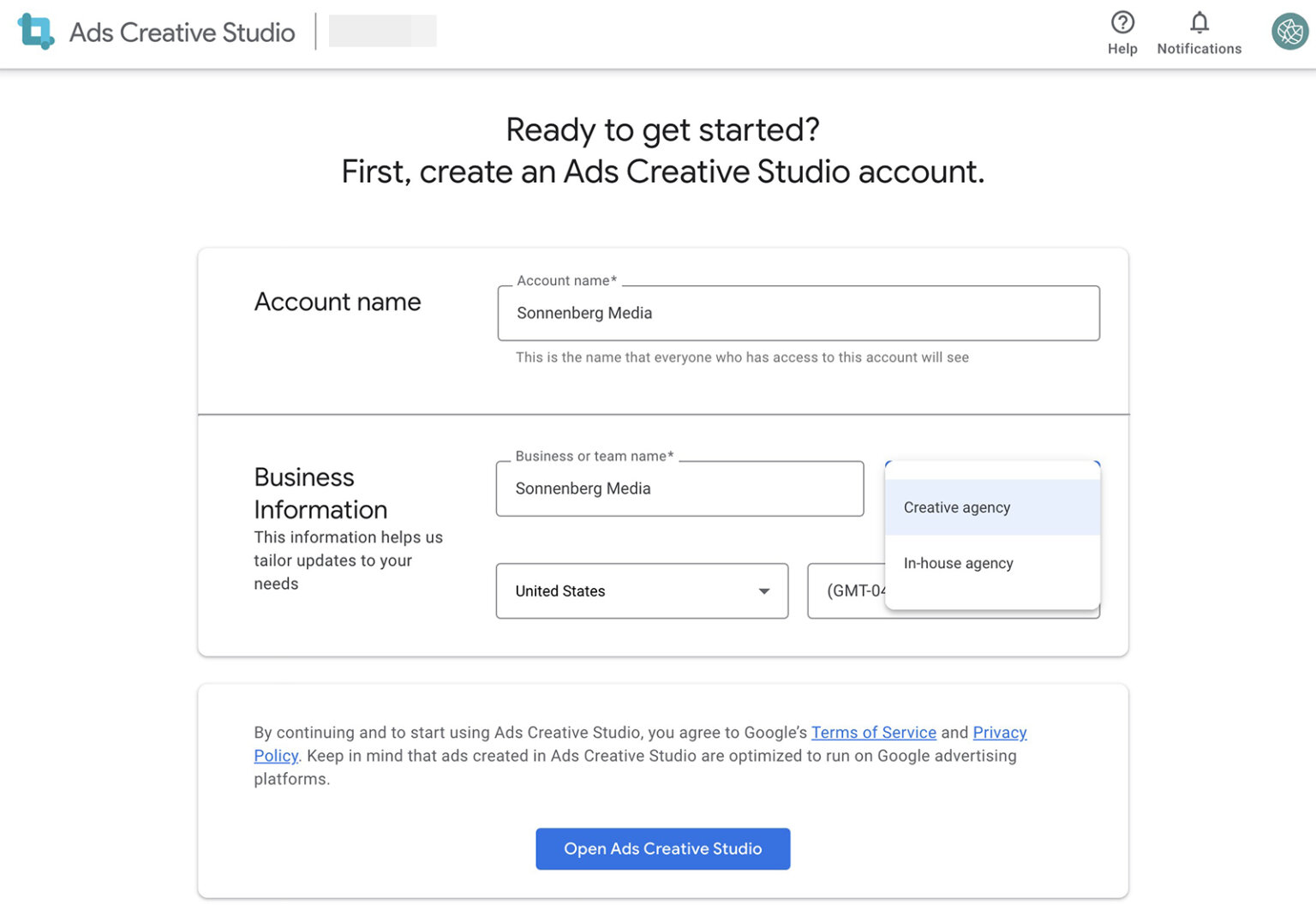Open the Privacy Policy link
Screen dimensions: 1316x917
999,732
